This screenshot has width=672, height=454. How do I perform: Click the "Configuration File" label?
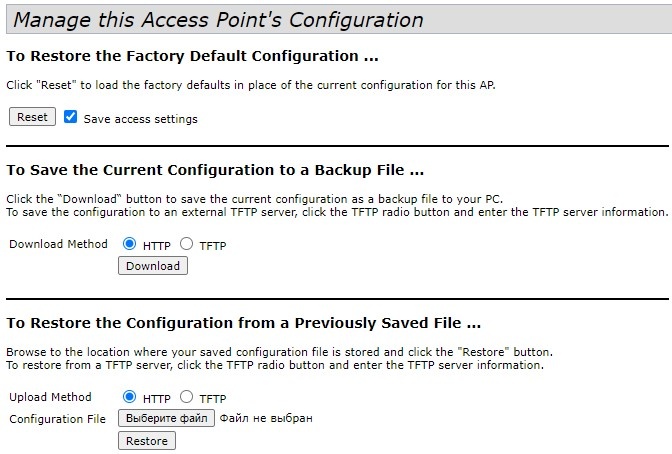(58, 419)
